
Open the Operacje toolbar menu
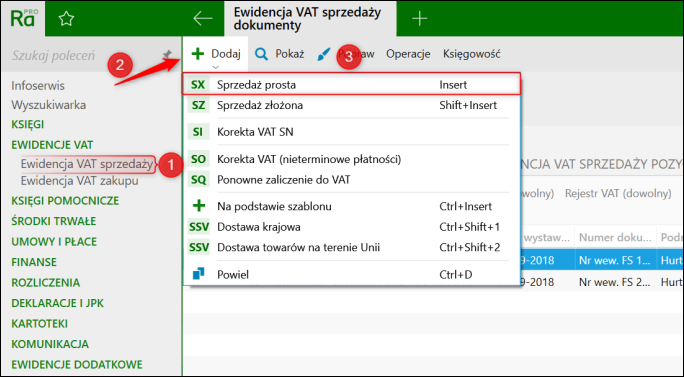click(408, 54)
